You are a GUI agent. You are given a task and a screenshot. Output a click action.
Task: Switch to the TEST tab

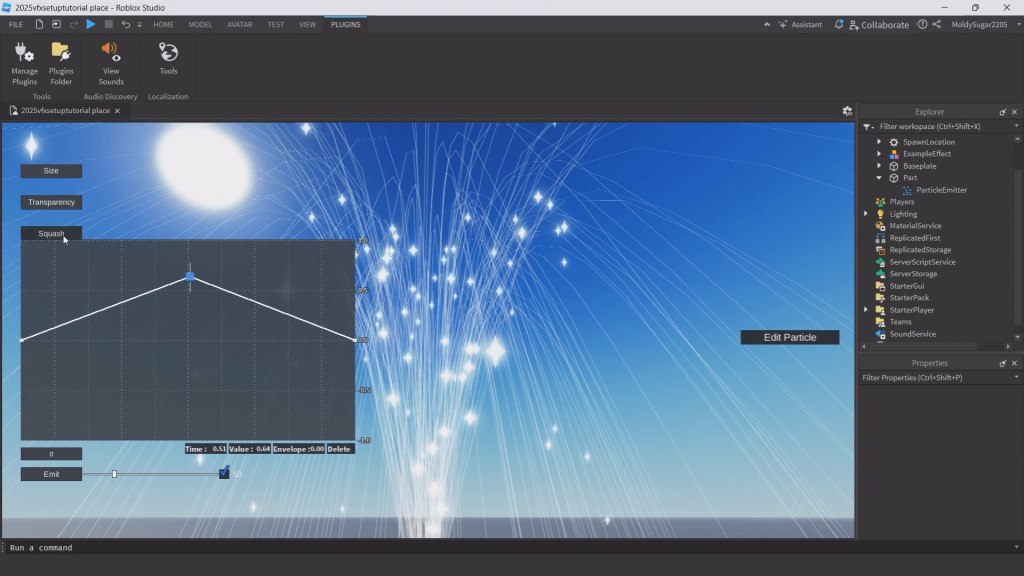click(276, 24)
